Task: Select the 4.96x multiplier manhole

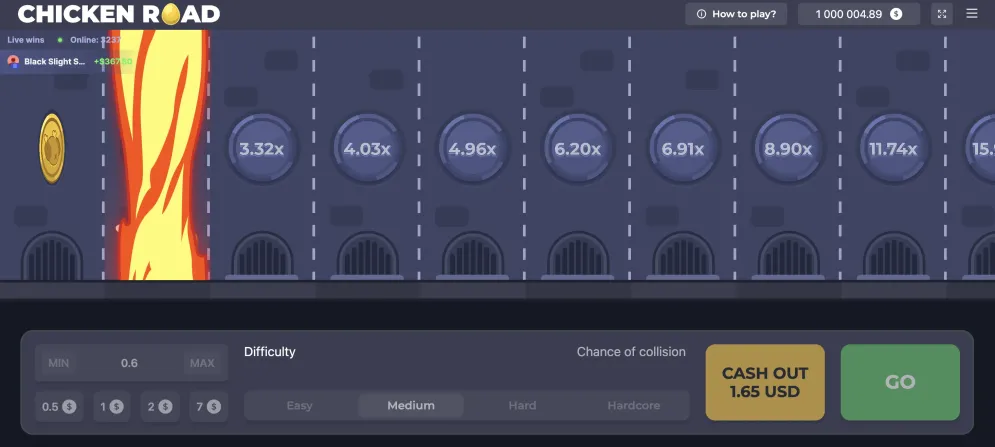Action: click(x=472, y=149)
